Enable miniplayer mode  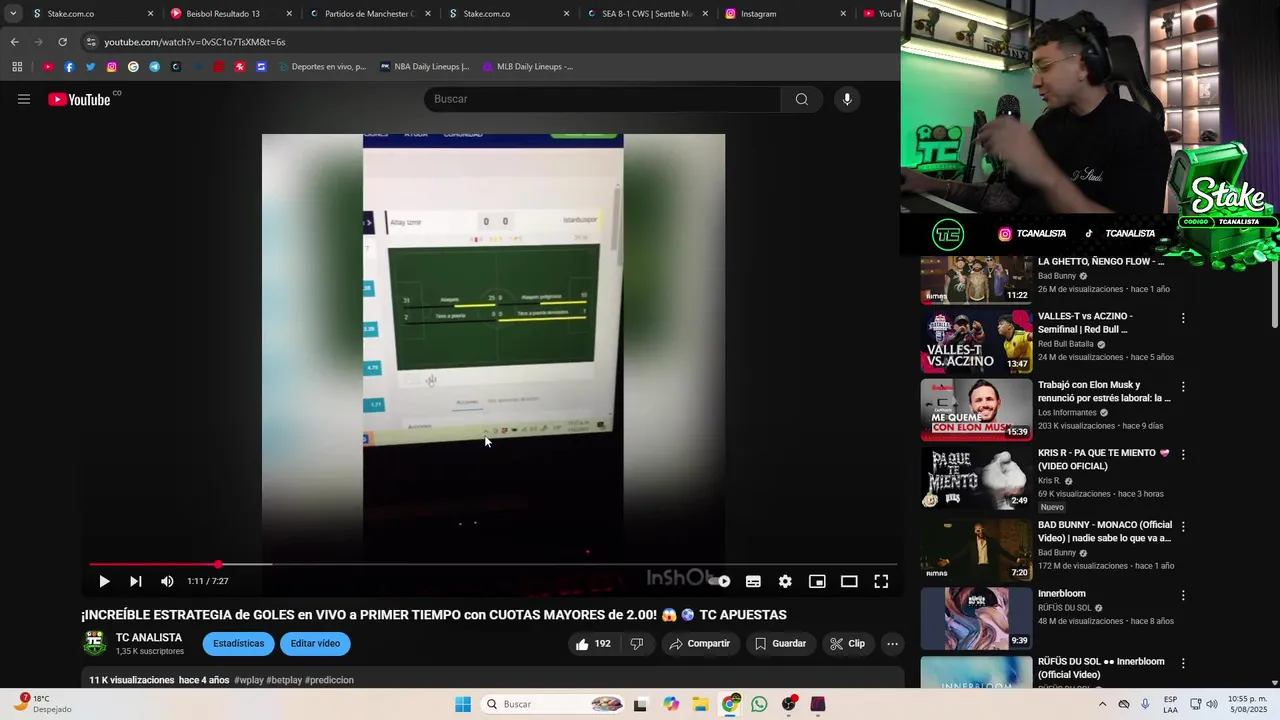pos(817,581)
